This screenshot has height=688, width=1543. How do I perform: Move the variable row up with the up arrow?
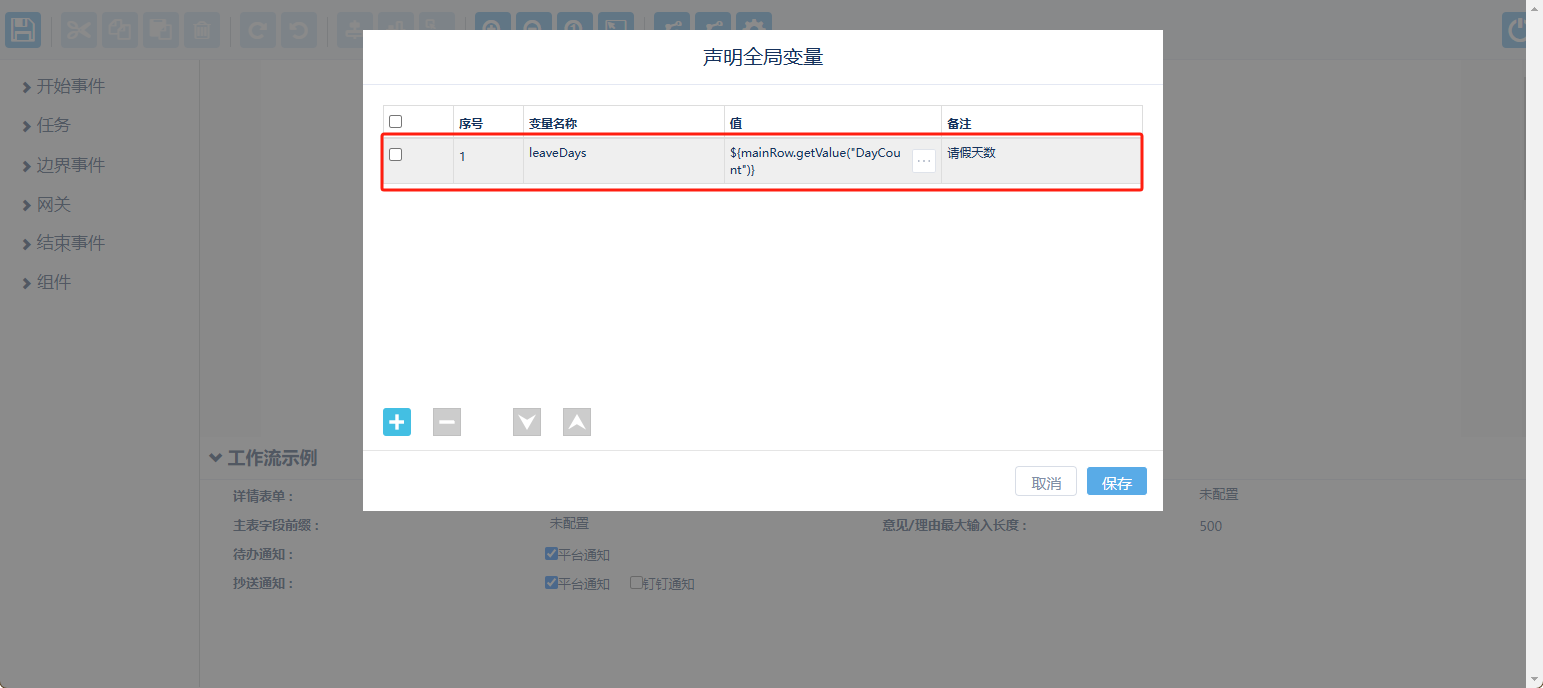577,422
